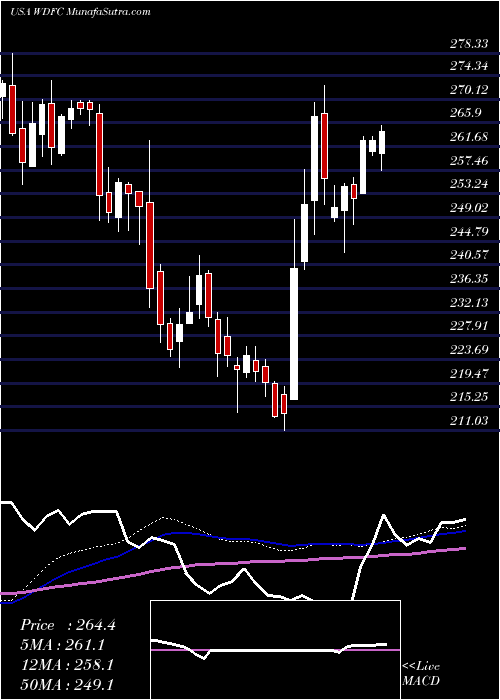Click the 215.25 price level label
Viewport: 500px width, 700px height.
tap(468, 396)
